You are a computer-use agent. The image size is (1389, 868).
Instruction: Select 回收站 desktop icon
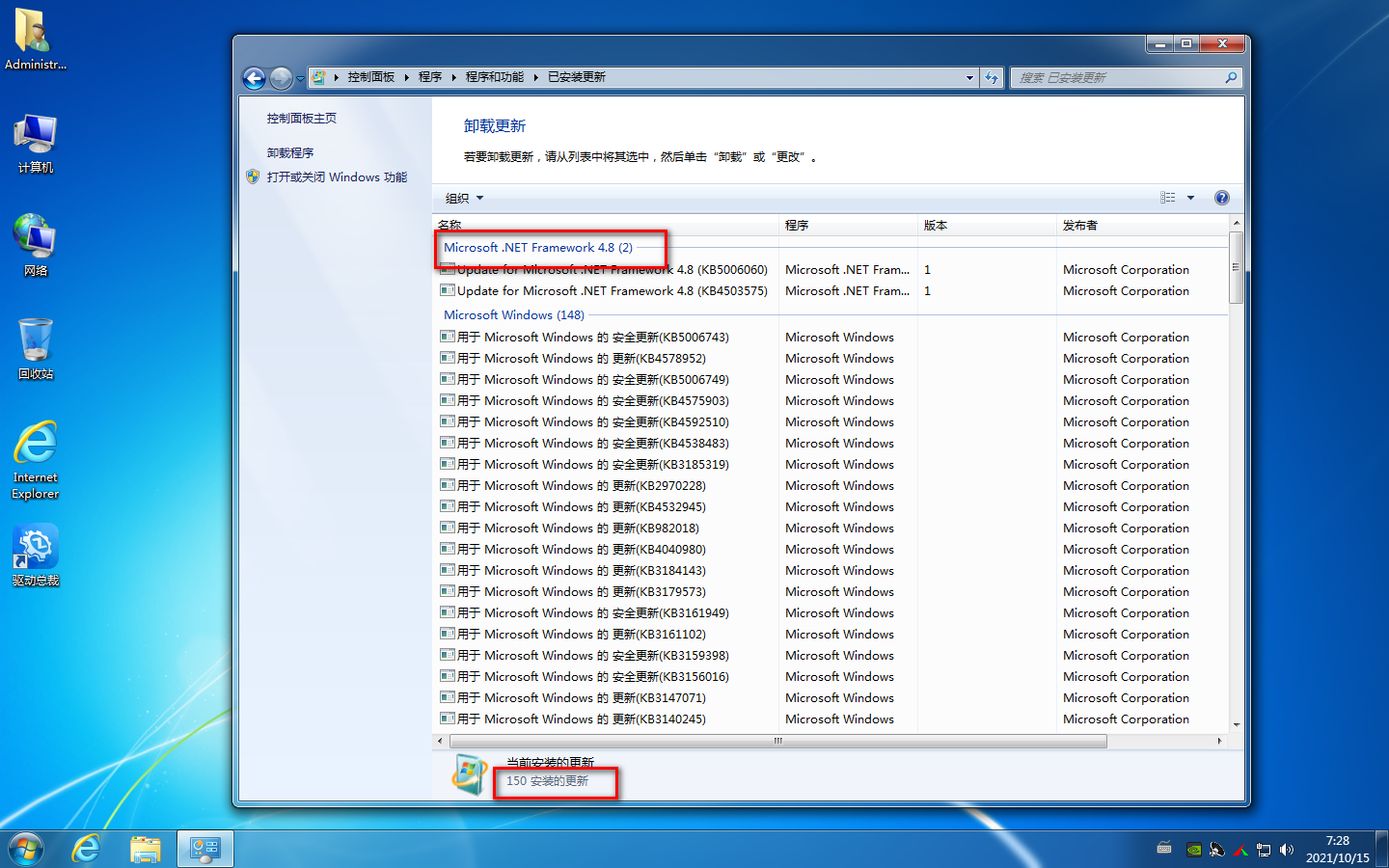click(x=36, y=349)
